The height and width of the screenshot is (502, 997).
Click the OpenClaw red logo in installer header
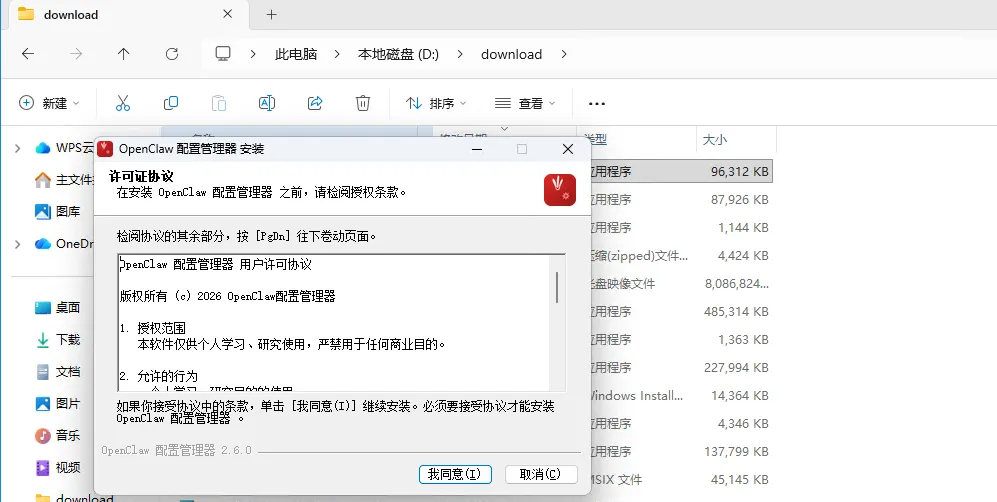point(560,190)
